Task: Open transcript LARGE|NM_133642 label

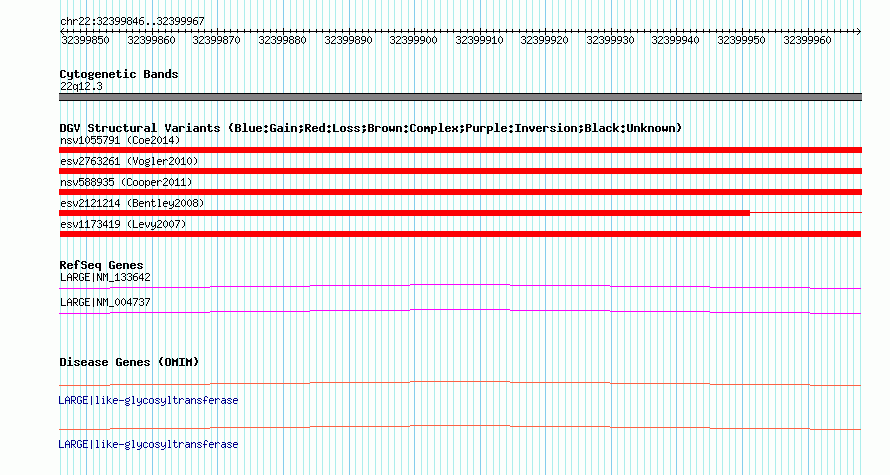Action: pos(105,278)
